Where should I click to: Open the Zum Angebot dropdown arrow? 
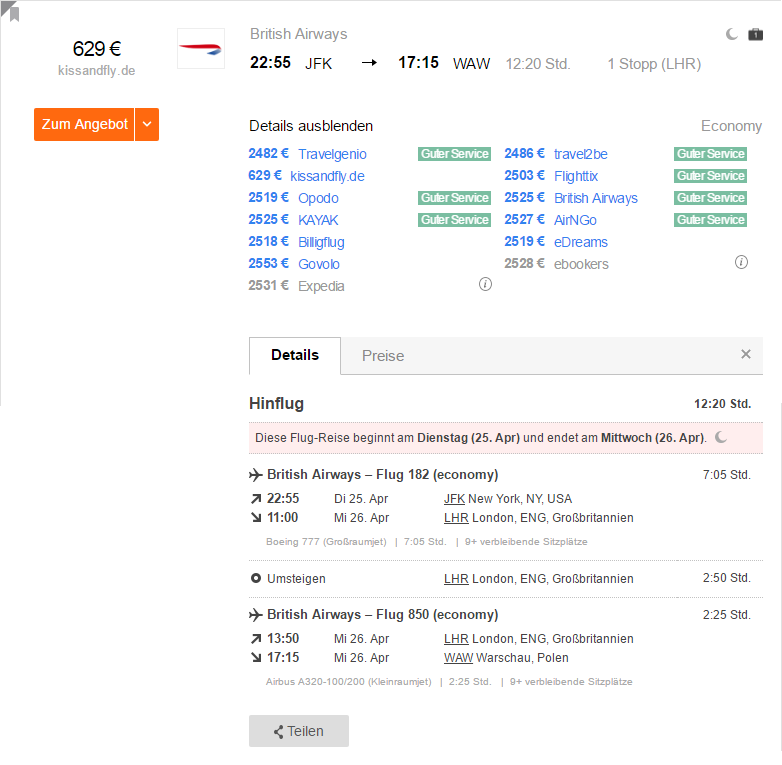[x=147, y=124]
